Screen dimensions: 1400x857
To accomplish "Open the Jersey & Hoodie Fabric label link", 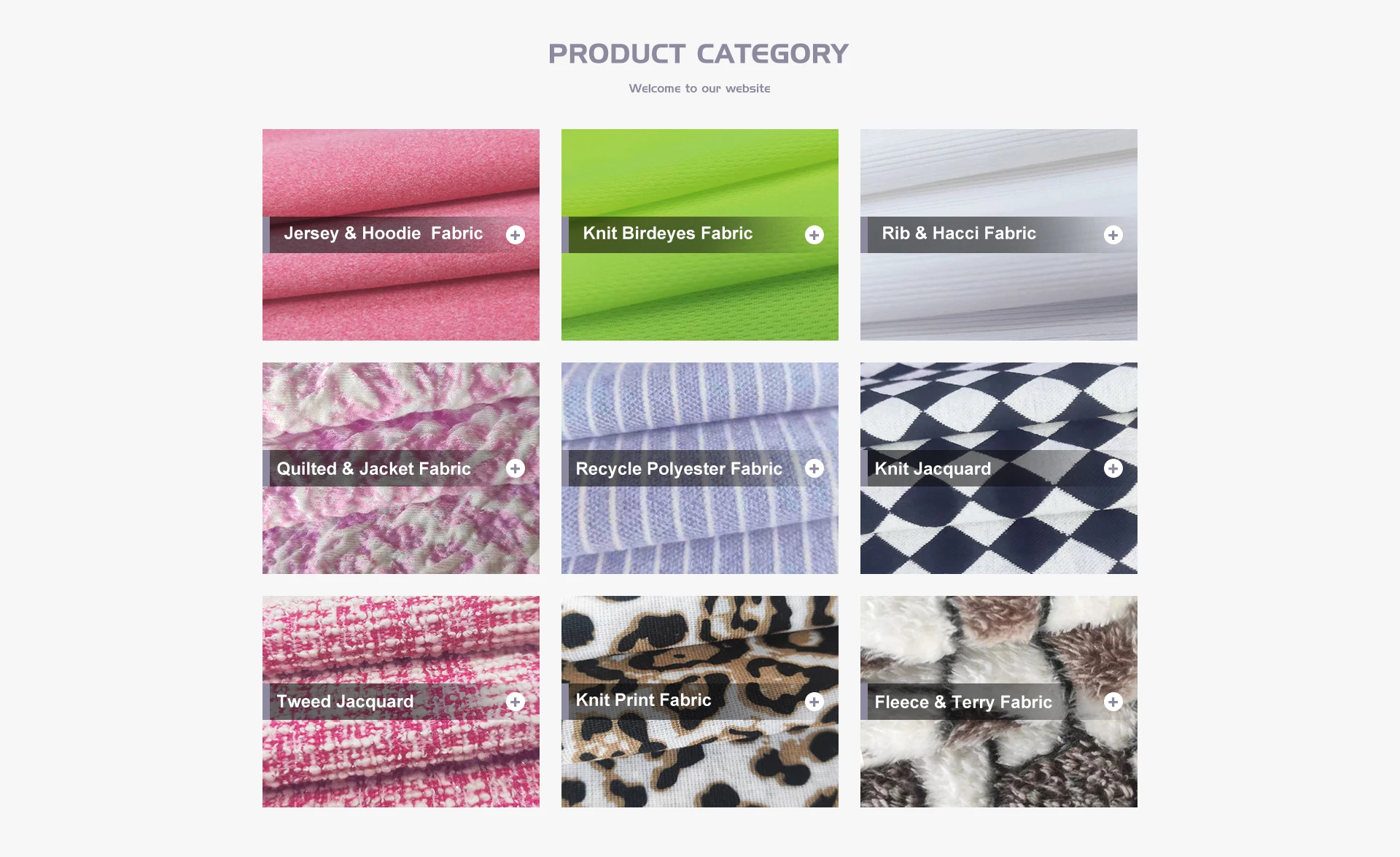I will point(384,233).
